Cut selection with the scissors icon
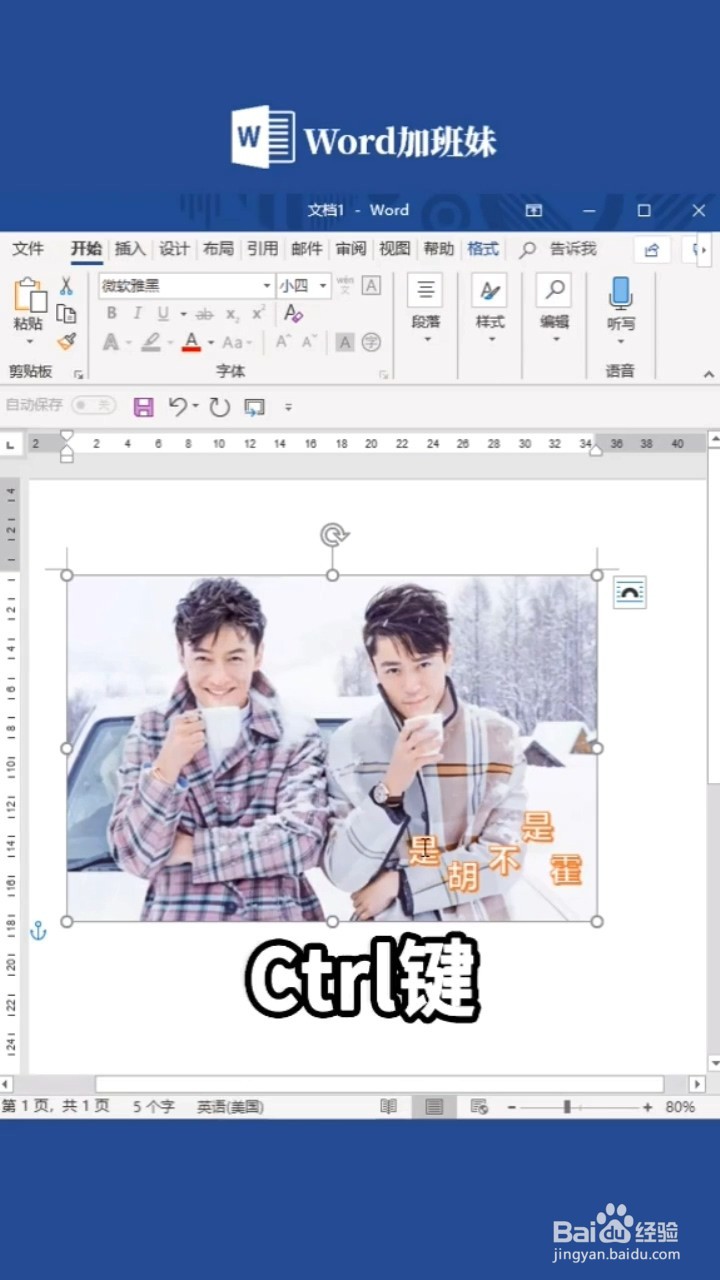 (x=66, y=286)
